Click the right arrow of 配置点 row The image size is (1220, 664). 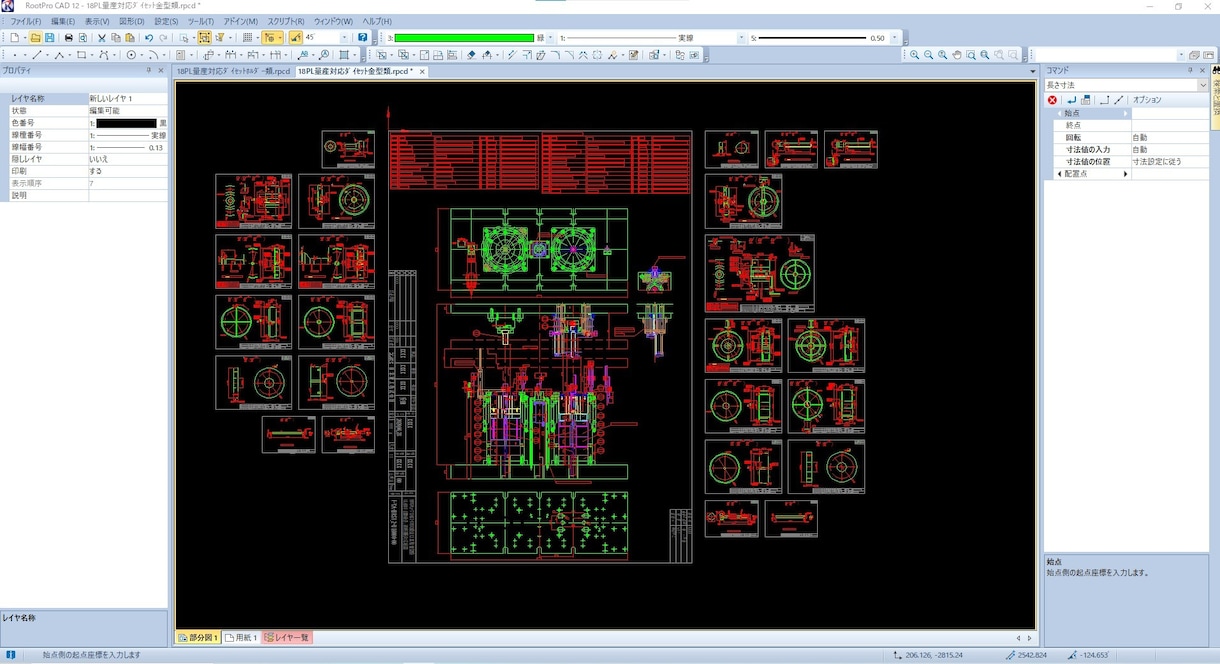point(1126,174)
